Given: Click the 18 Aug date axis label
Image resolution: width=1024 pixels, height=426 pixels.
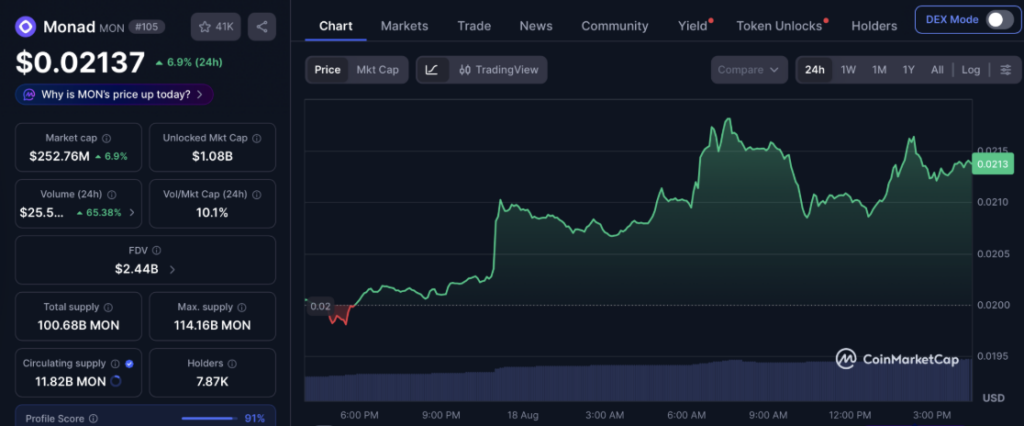Looking at the screenshot, I should [x=522, y=416].
